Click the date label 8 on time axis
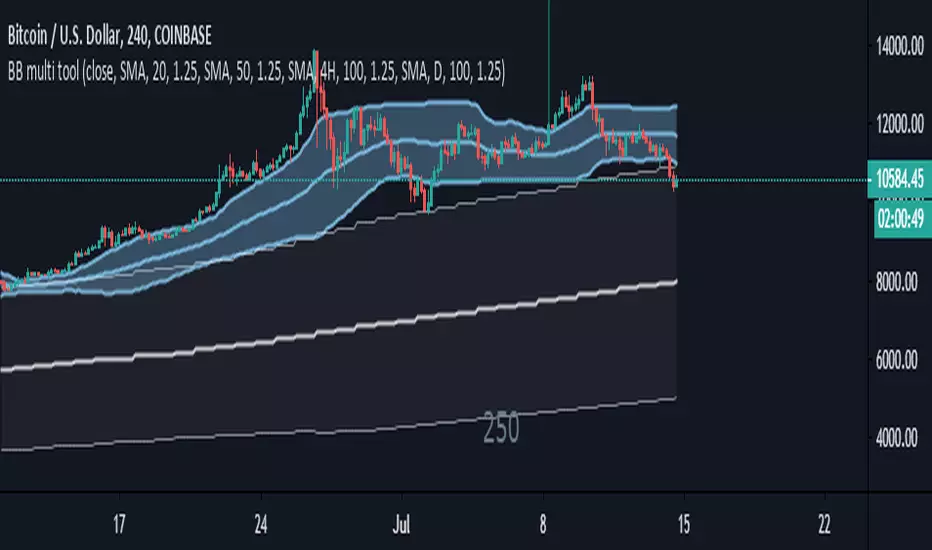 [x=543, y=524]
